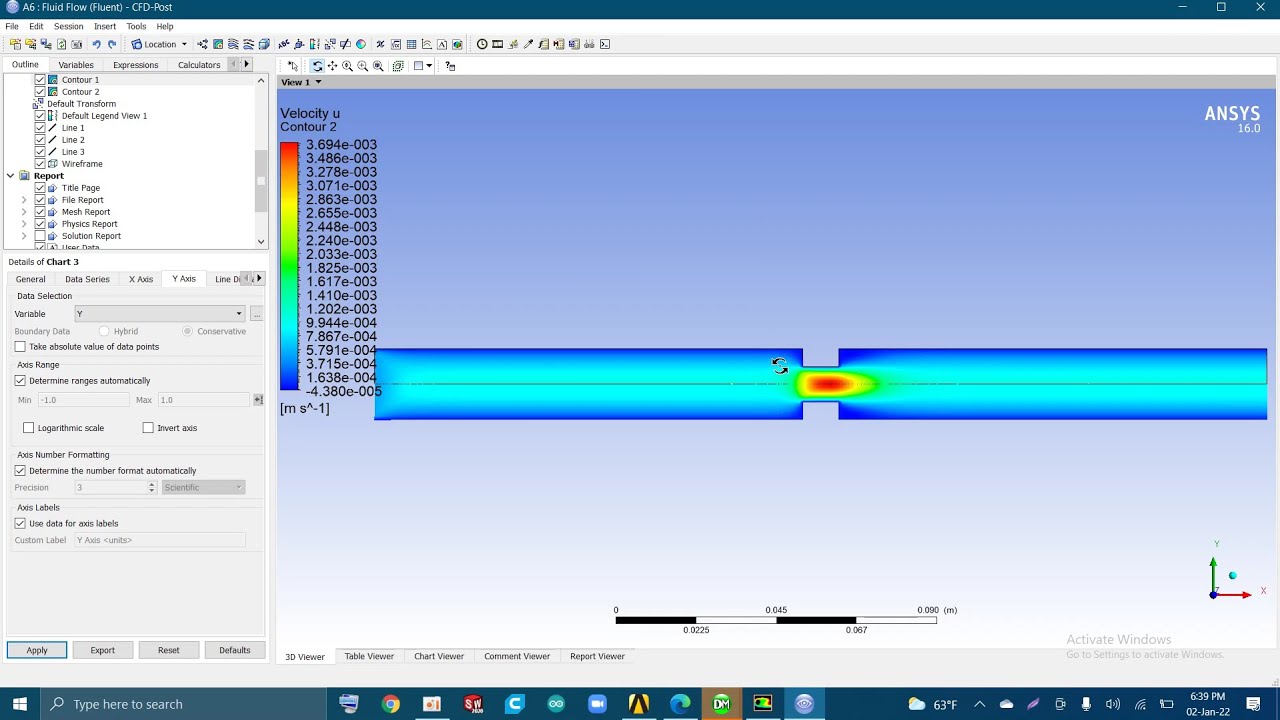
Task: Activate the Rotate view tool
Action: point(317,66)
